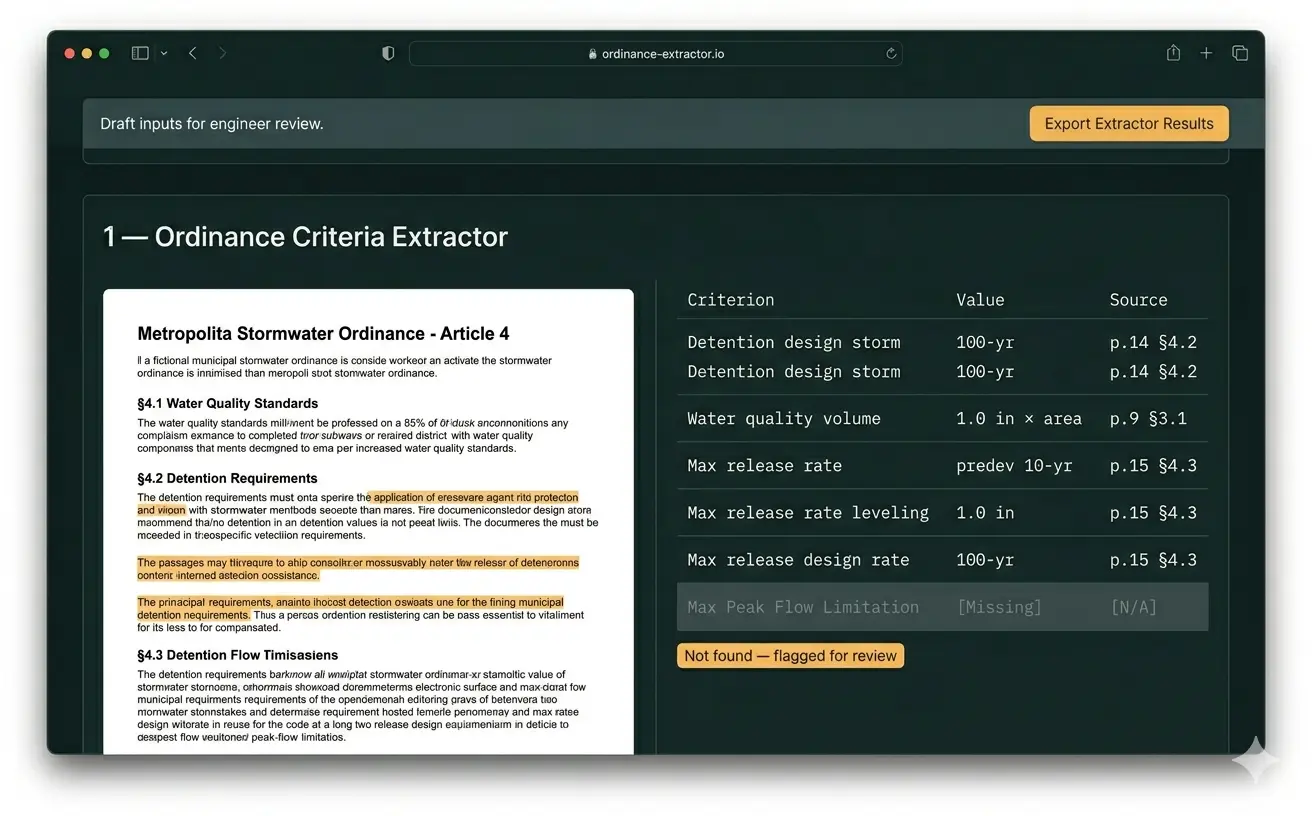1312x816 pixels.
Task: Reload the page with the refresh icon
Action: [x=891, y=54]
